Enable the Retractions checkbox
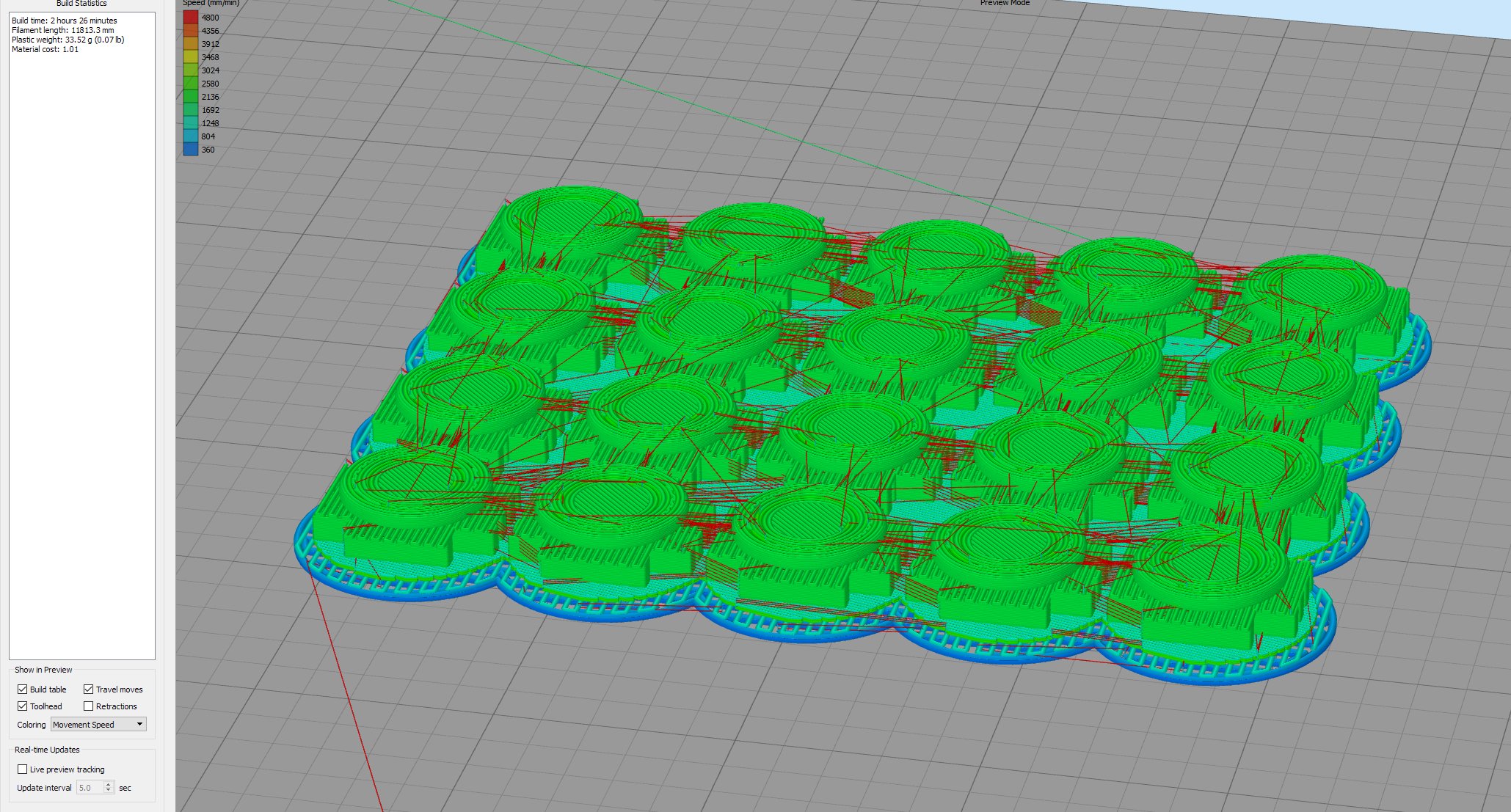 pos(89,706)
